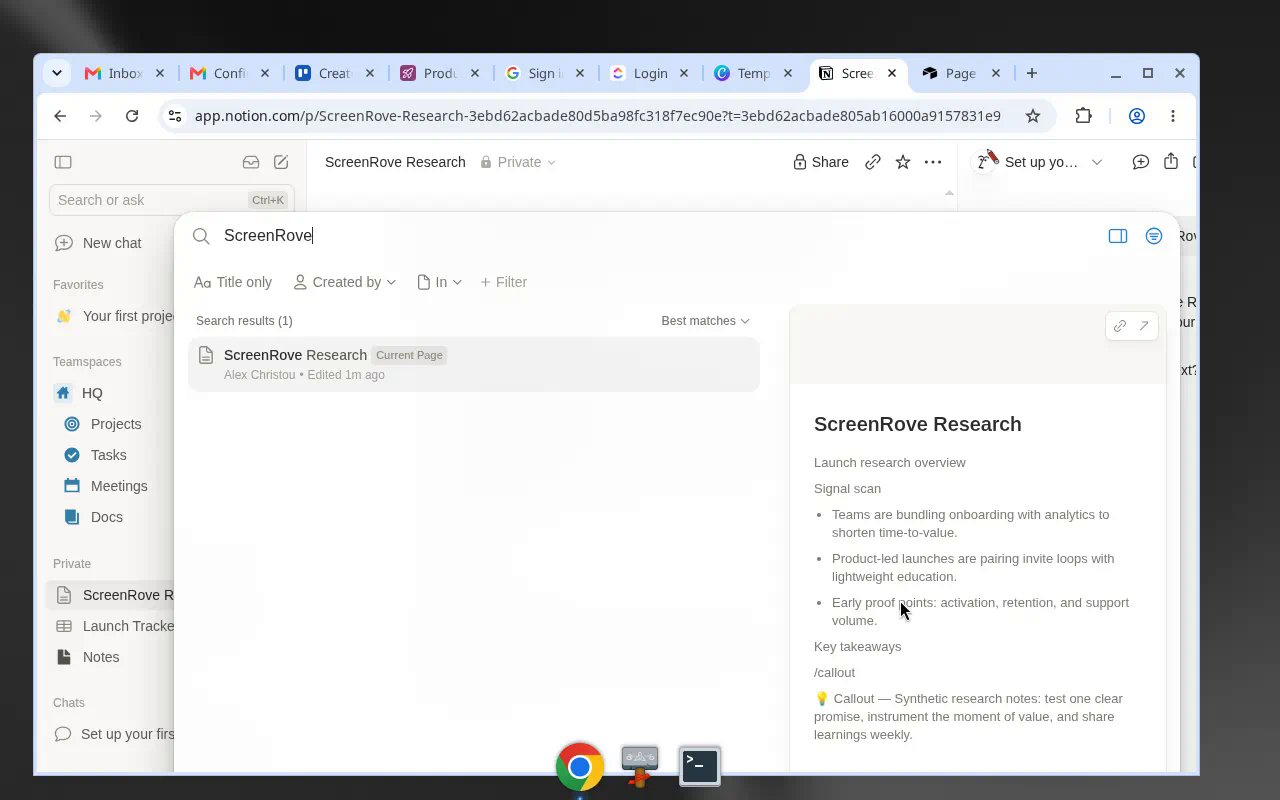The width and height of the screenshot is (1280, 800).
Task: Go back in browser history
Action: click(x=60, y=116)
